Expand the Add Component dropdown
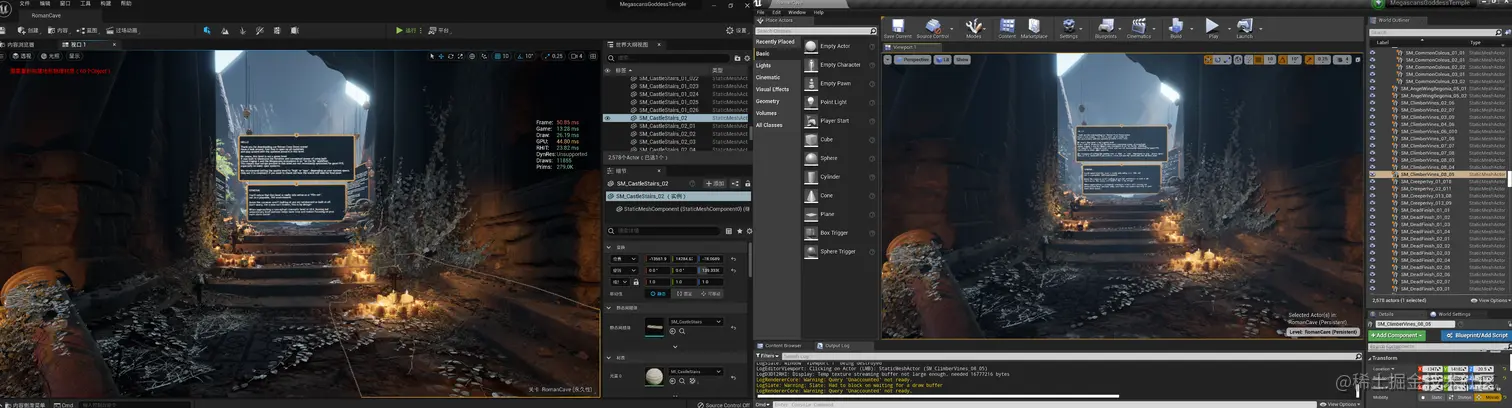 click(x=1396, y=336)
